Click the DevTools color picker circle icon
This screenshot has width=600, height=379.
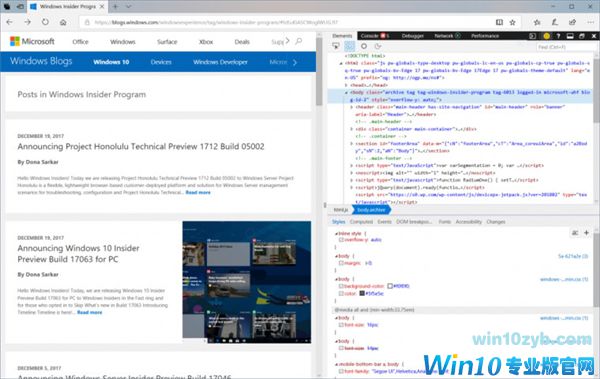pyautogui.click(x=364, y=46)
